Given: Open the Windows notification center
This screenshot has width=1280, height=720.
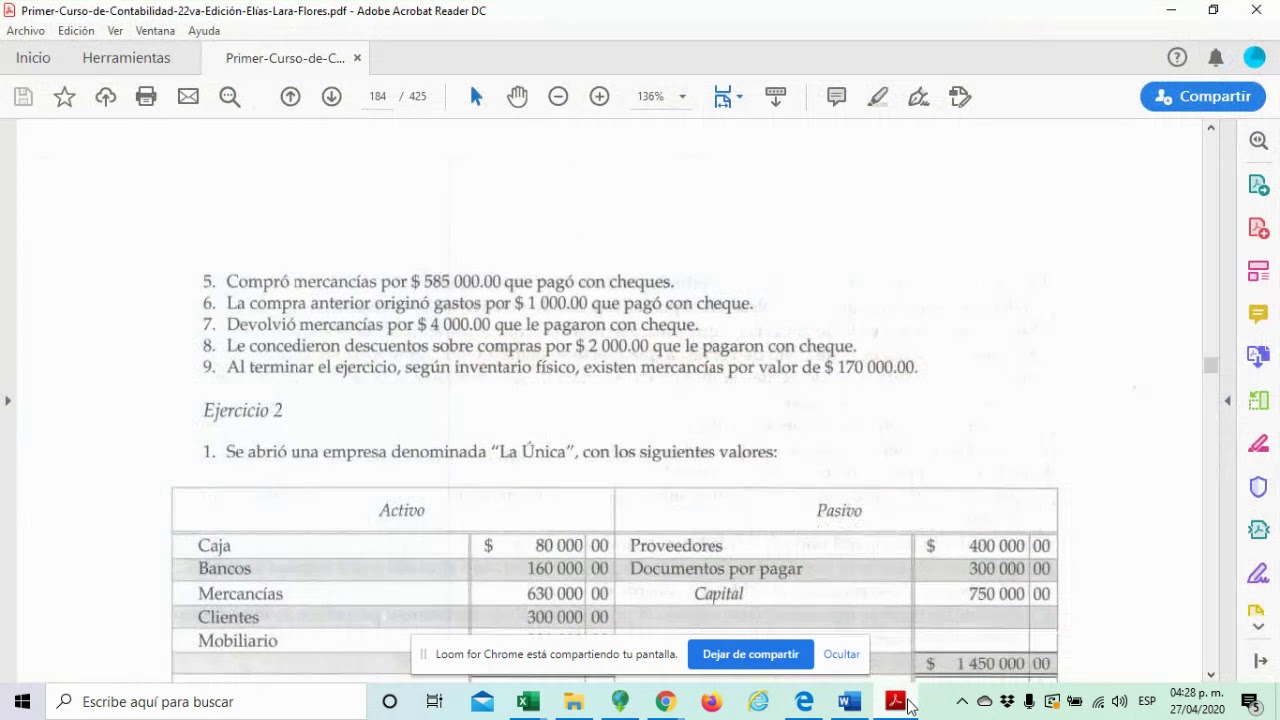Looking at the screenshot, I should point(1250,702).
